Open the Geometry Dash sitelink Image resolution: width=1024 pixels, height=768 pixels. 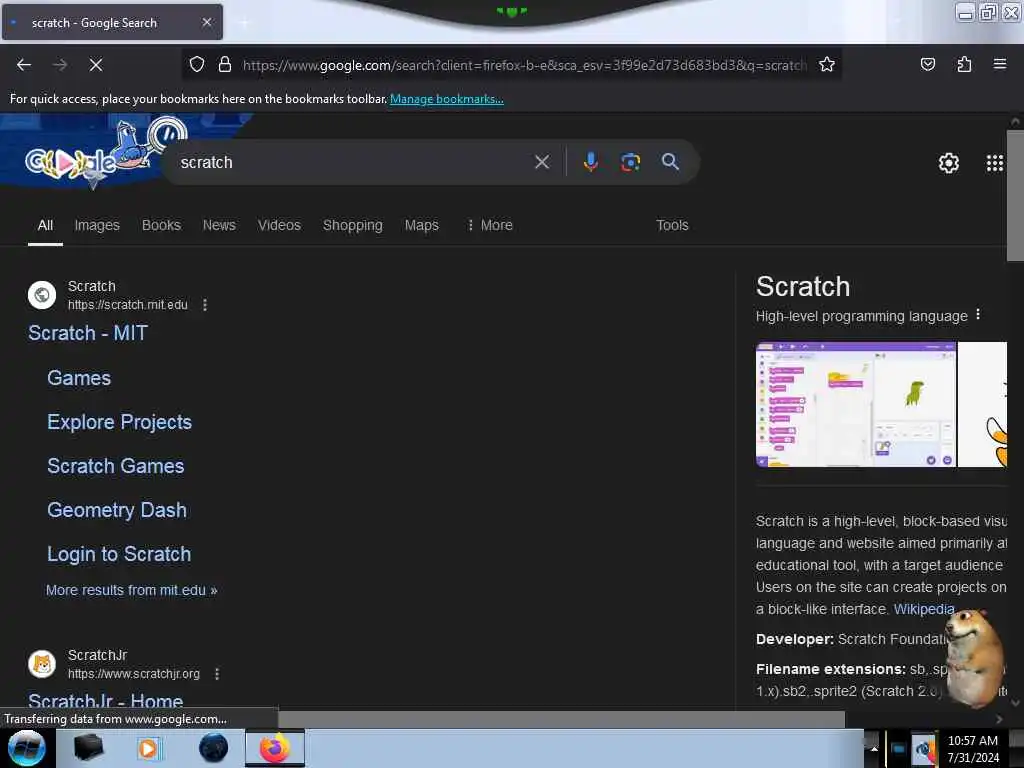[x=117, y=510]
